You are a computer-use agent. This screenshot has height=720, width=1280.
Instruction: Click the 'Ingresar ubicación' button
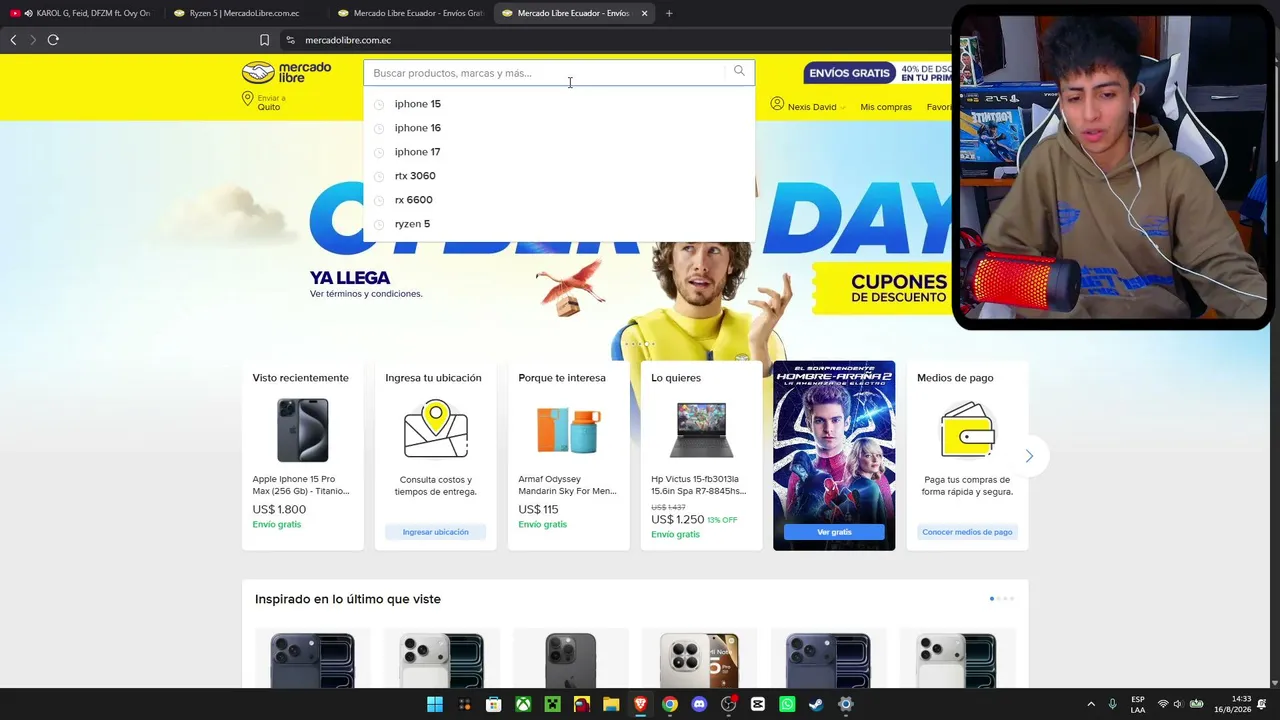pos(435,532)
